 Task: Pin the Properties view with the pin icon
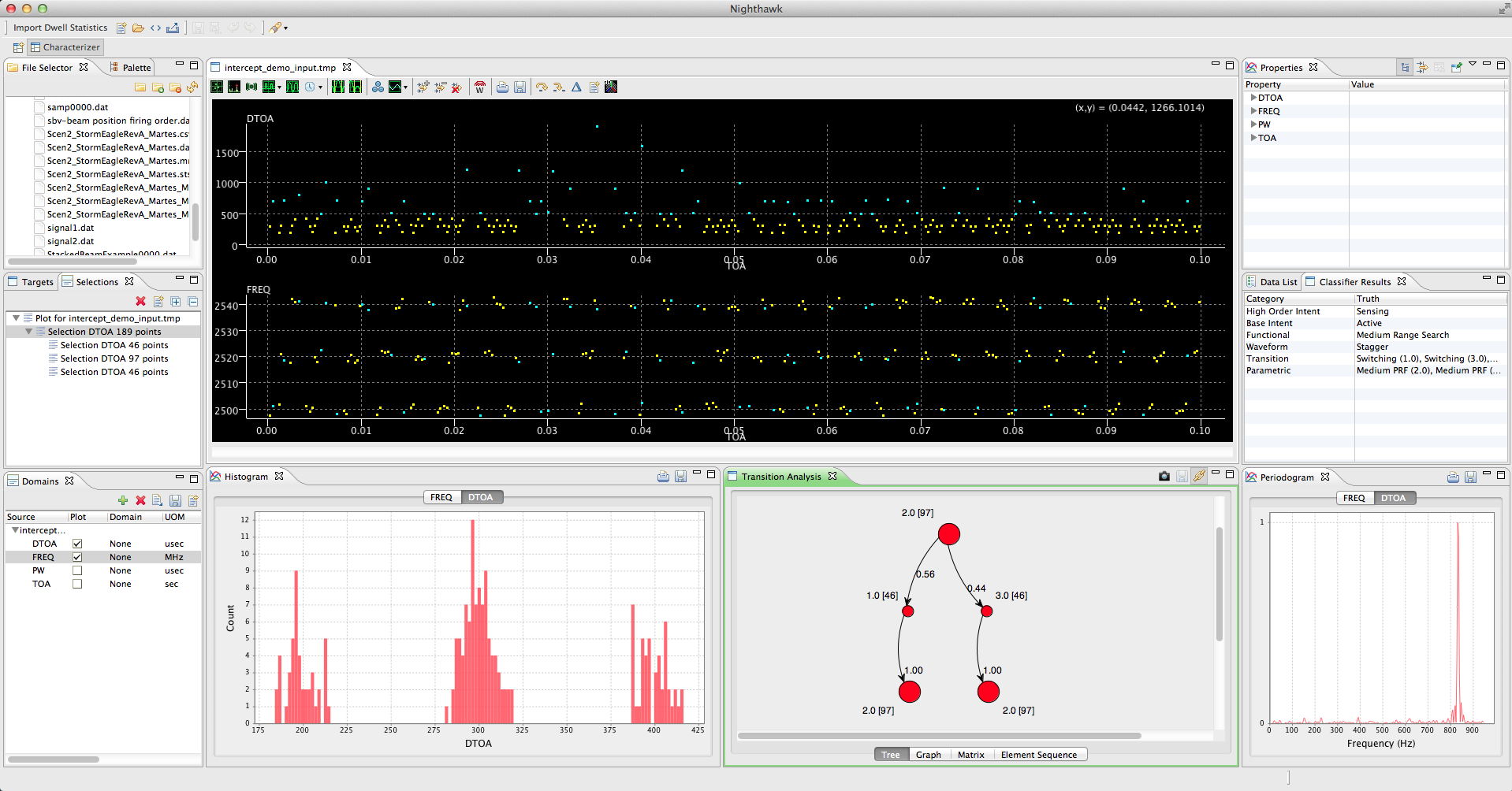pyautogui.click(x=1455, y=68)
